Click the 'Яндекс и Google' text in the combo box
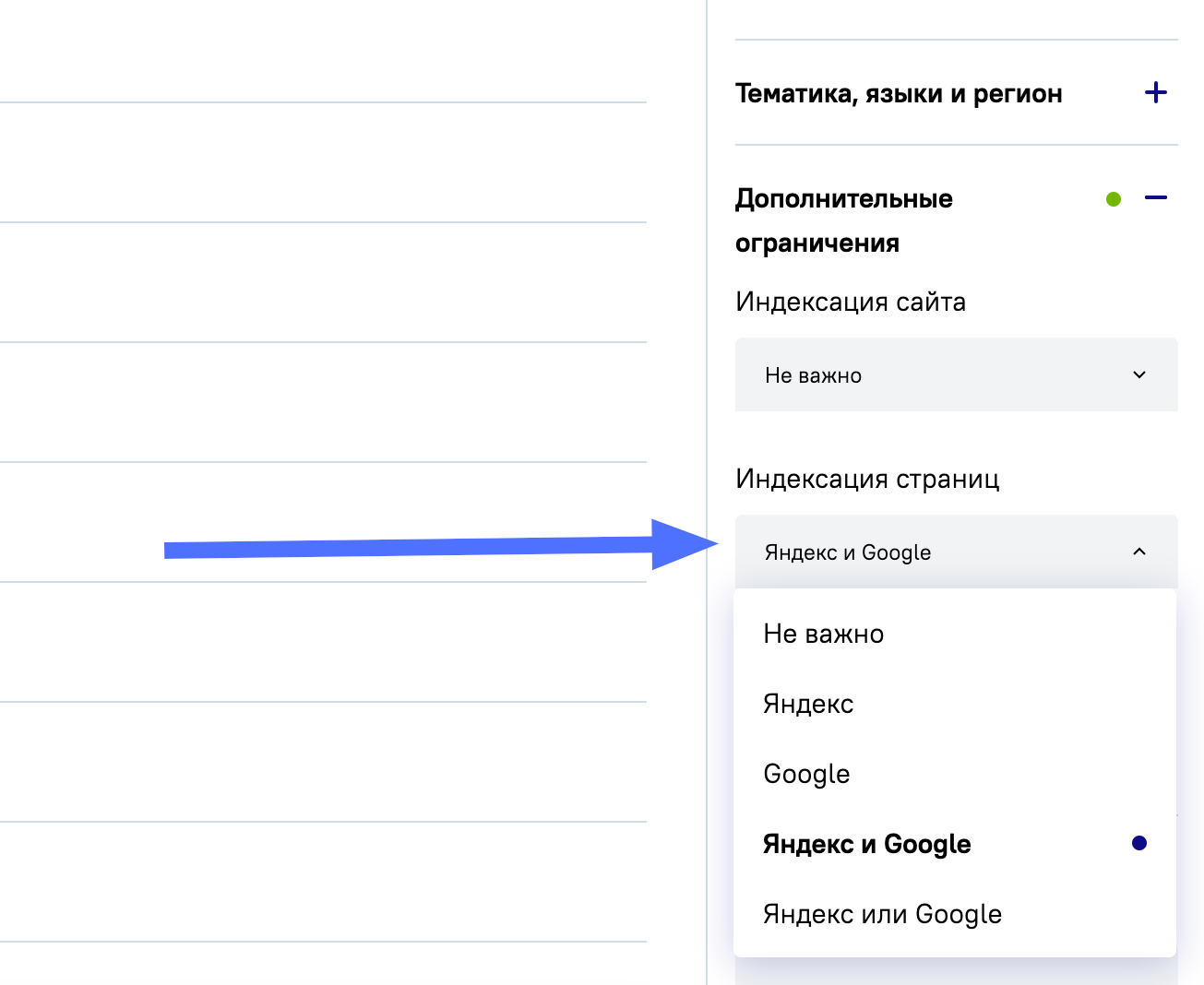Viewport: 1204px width, 985px height. point(847,552)
